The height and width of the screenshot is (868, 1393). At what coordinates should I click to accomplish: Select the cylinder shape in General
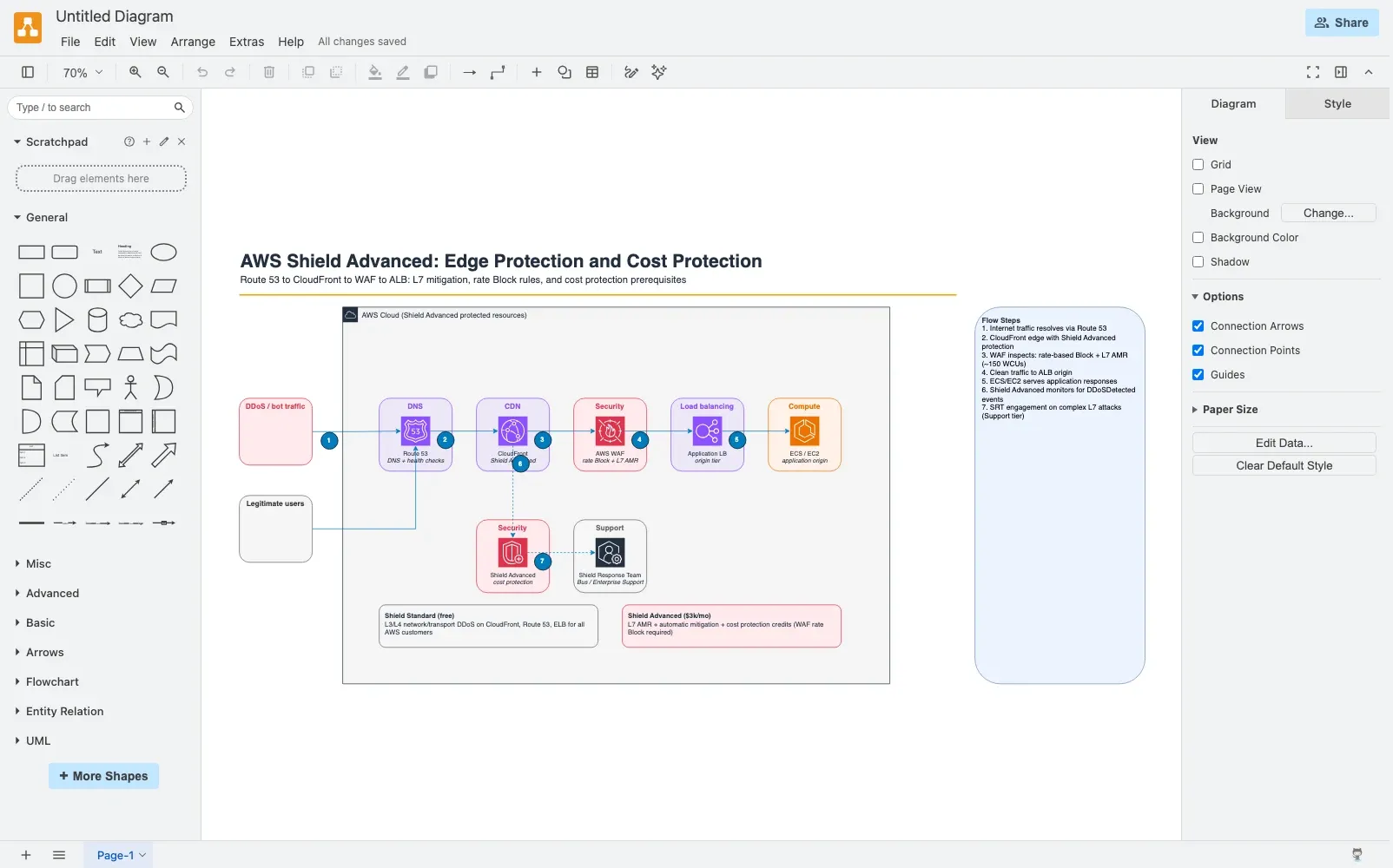tap(97, 320)
